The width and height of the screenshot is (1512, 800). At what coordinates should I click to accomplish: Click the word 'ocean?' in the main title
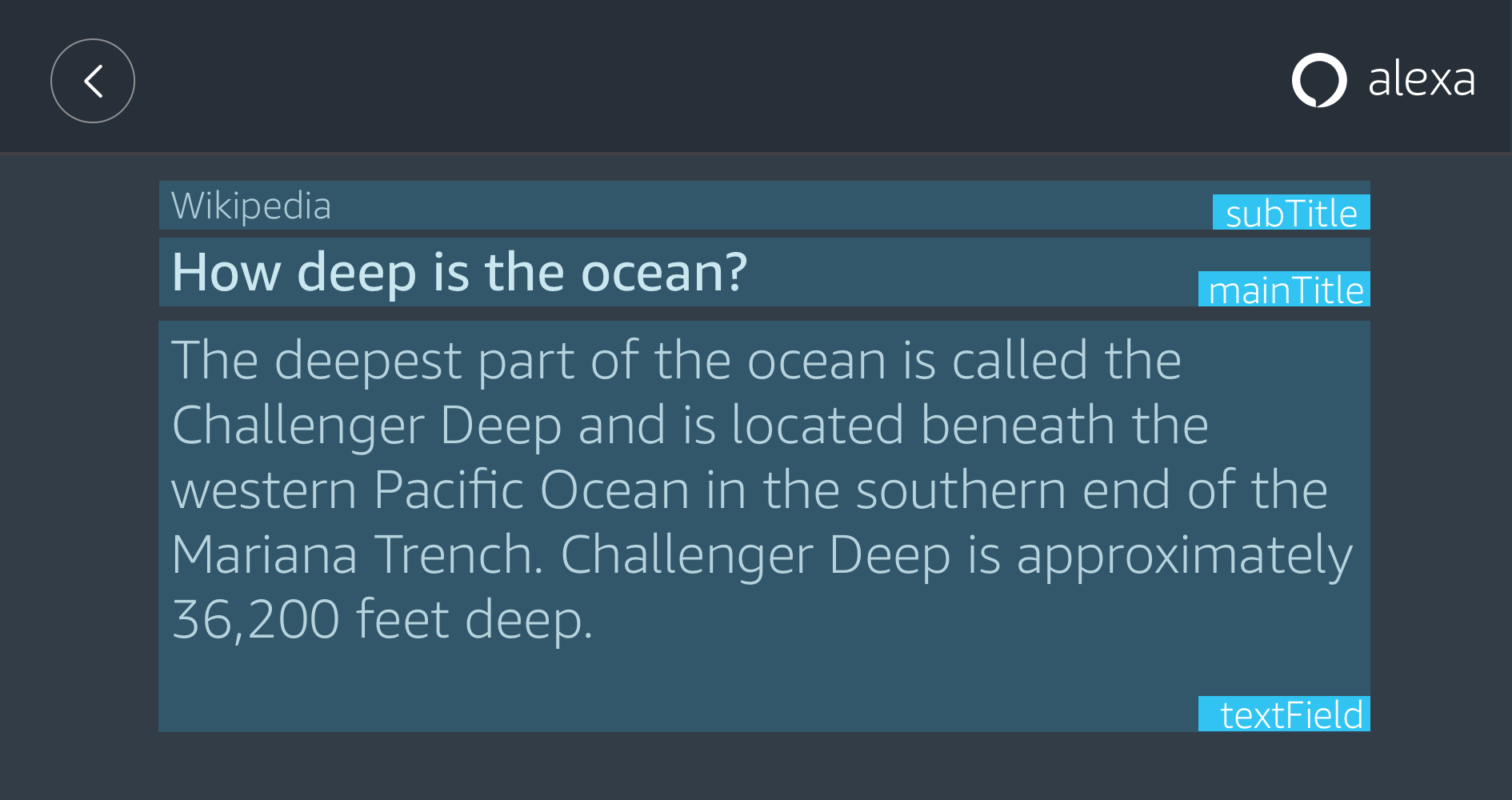(664, 273)
